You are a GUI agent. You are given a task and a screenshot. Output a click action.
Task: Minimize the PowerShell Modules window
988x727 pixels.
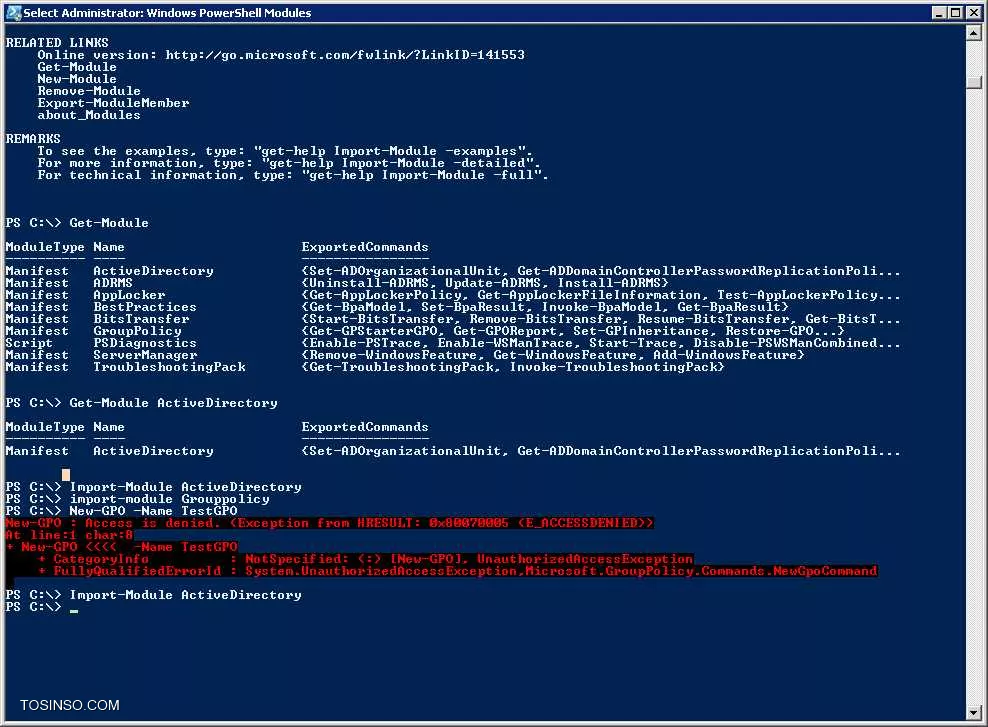pyautogui.click(x=939, y=13)
